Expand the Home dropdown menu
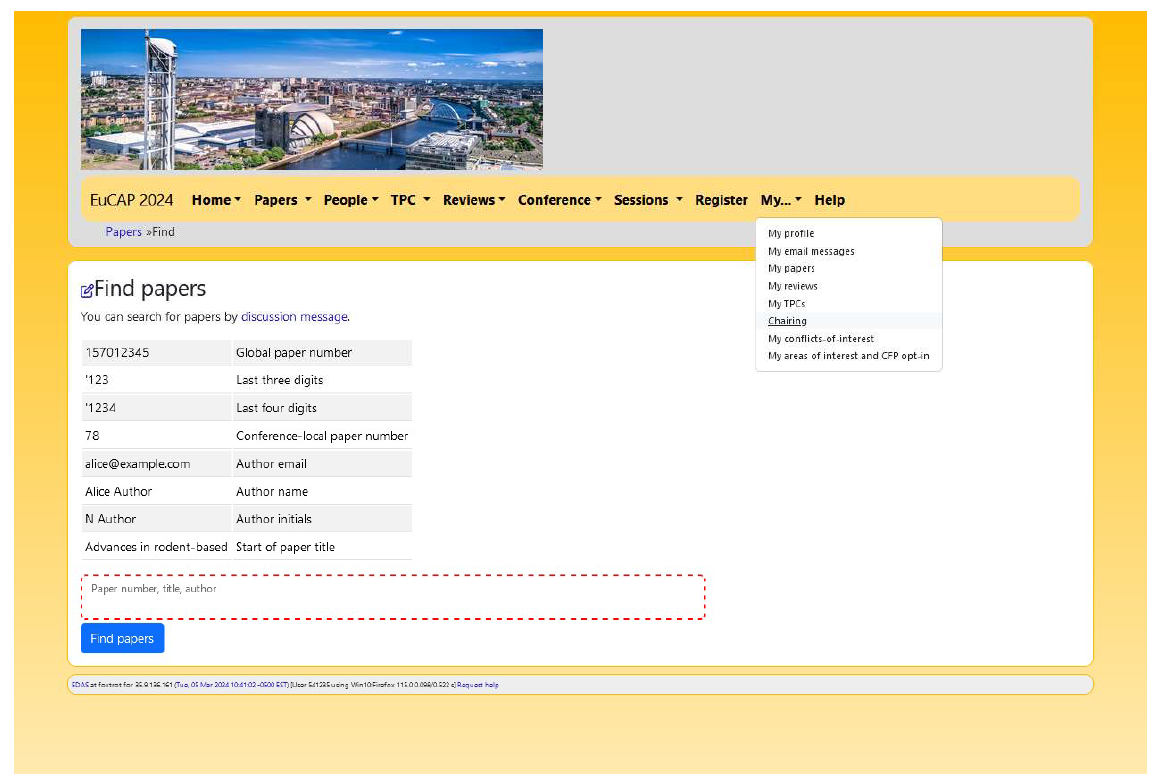Viewport: 1159px width, 783px height. [x=216, y=200]
